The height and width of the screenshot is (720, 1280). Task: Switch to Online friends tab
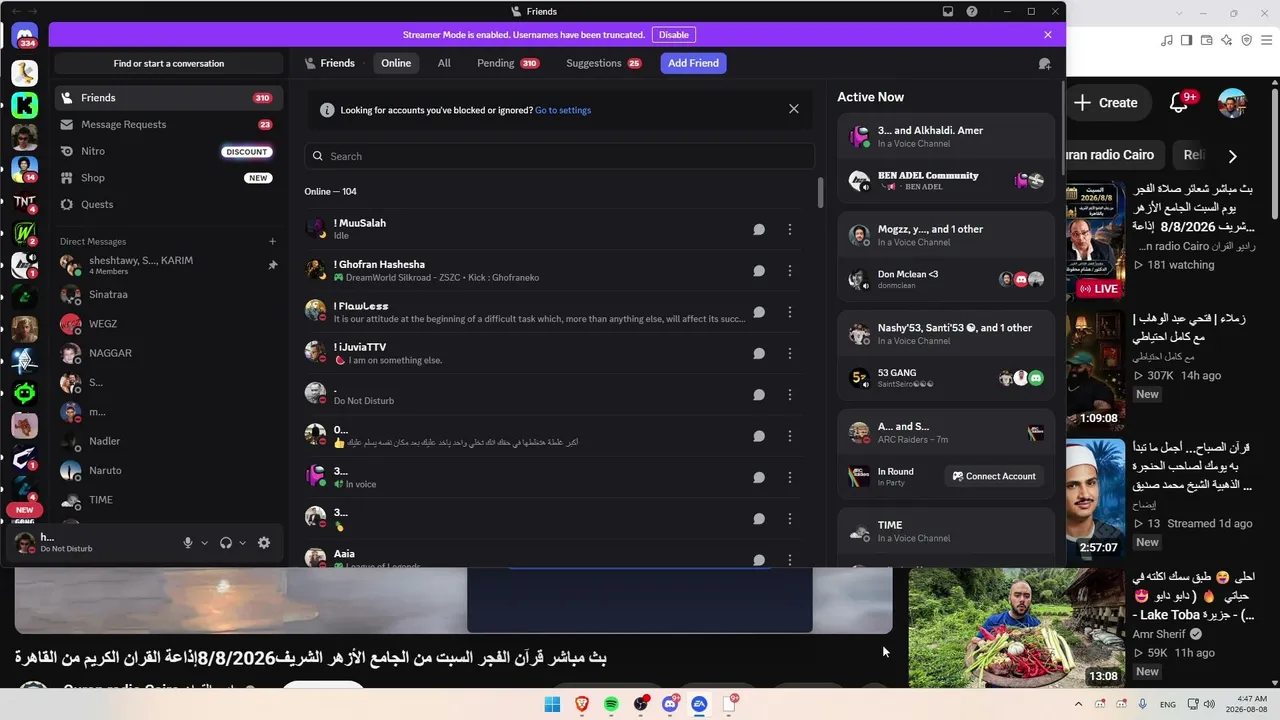click(396, 63)
